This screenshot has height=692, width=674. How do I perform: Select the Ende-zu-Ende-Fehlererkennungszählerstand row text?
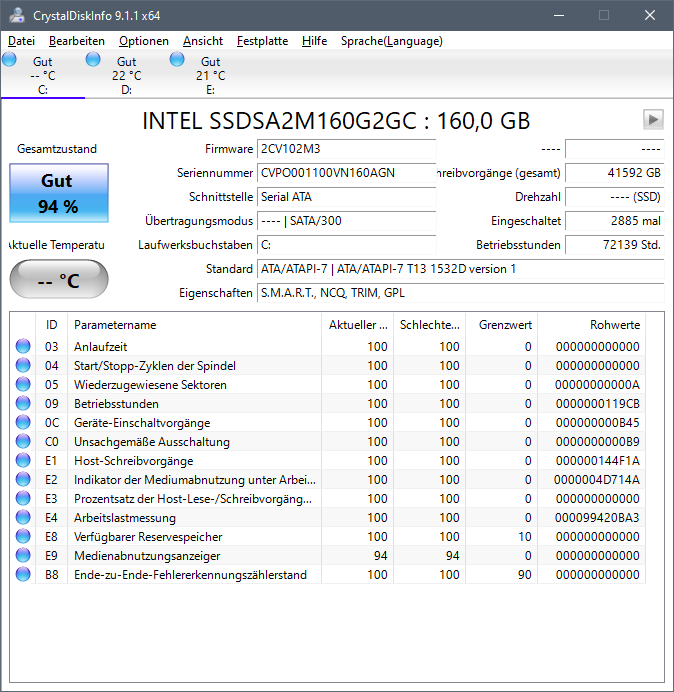(x=190, y=575)
